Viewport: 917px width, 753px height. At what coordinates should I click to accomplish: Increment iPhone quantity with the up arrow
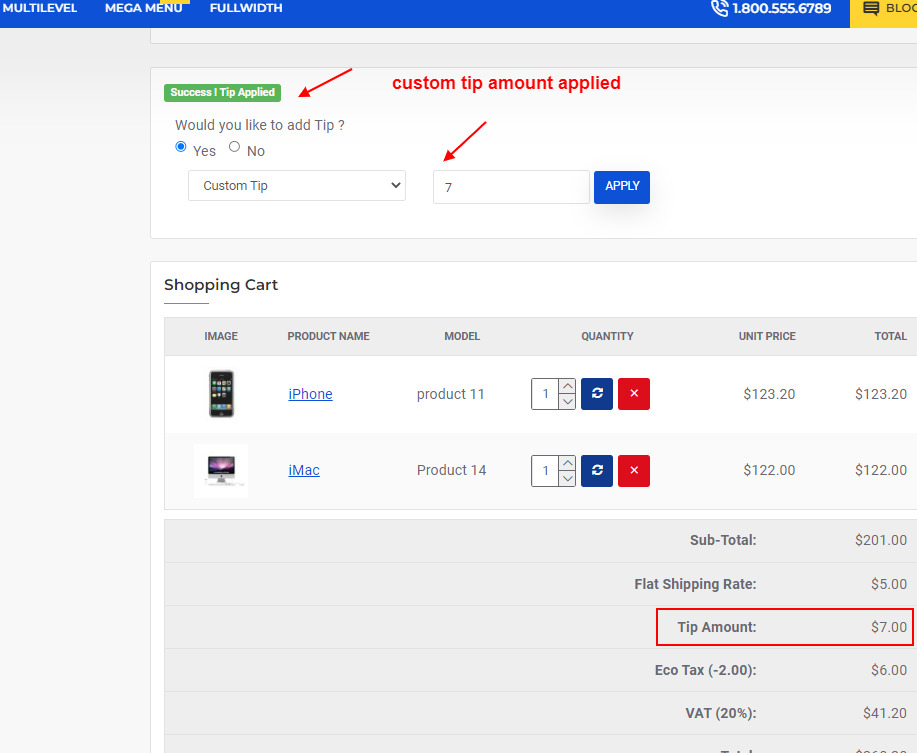[x=568, y=385]
